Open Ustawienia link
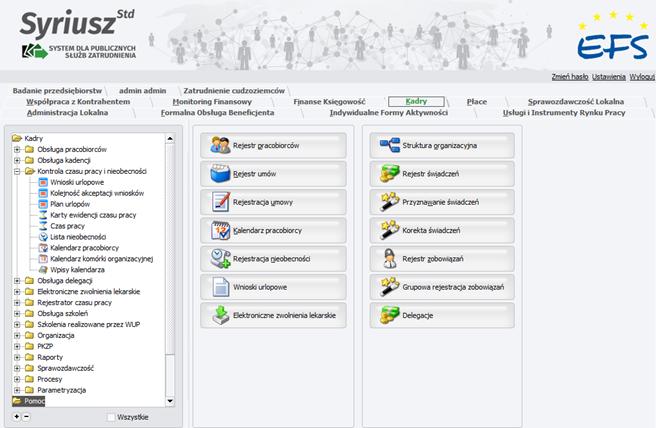 [609, 77]
